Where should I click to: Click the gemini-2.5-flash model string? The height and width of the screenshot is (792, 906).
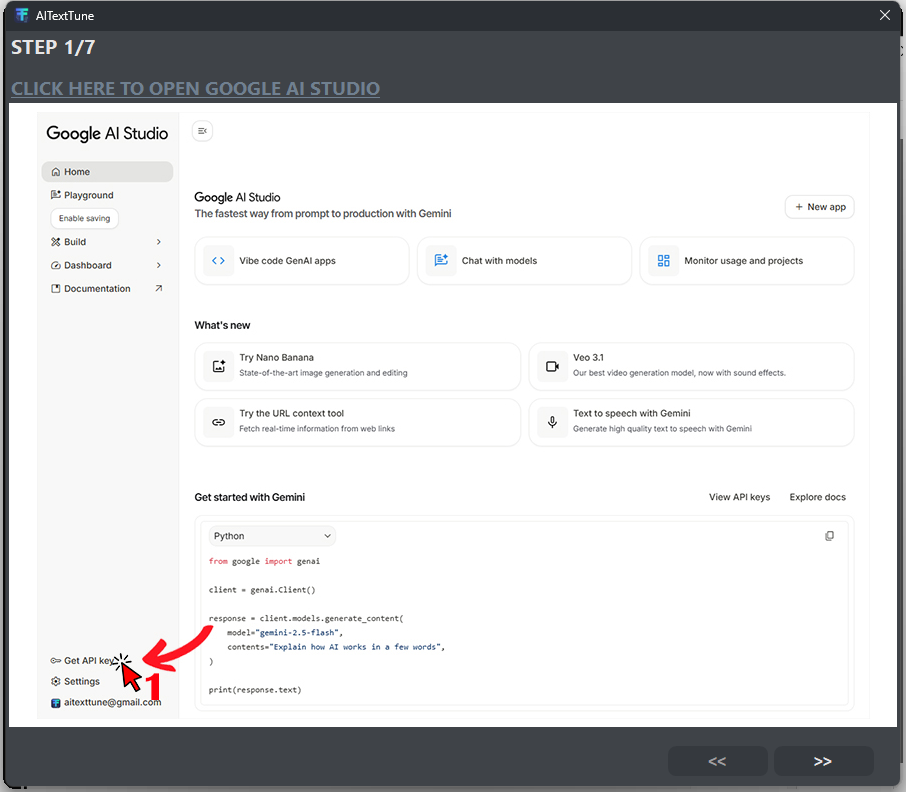tap(299, 633)
